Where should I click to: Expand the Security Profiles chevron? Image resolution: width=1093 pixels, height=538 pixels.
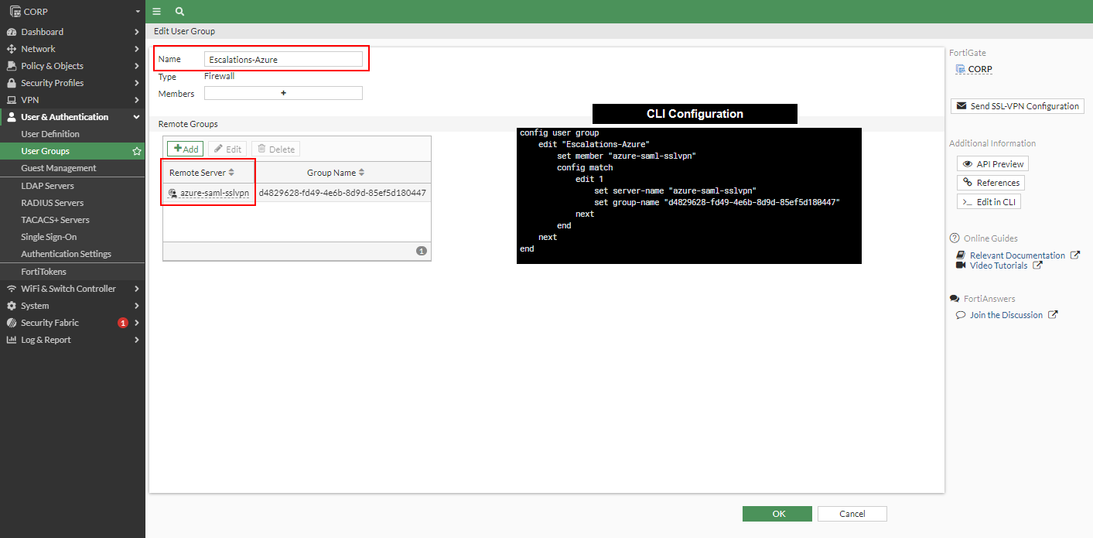pyautogui.click(x=137, y=83)
